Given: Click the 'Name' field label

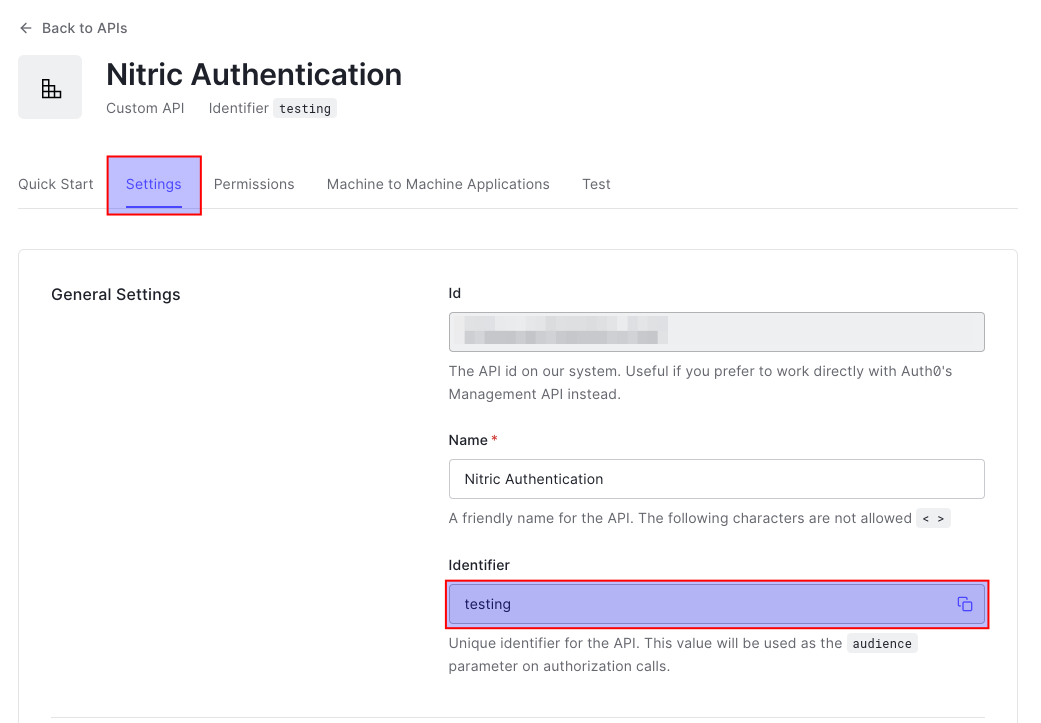Looking at the screenshot, I should pyautogui.click(x=468, y=440).
